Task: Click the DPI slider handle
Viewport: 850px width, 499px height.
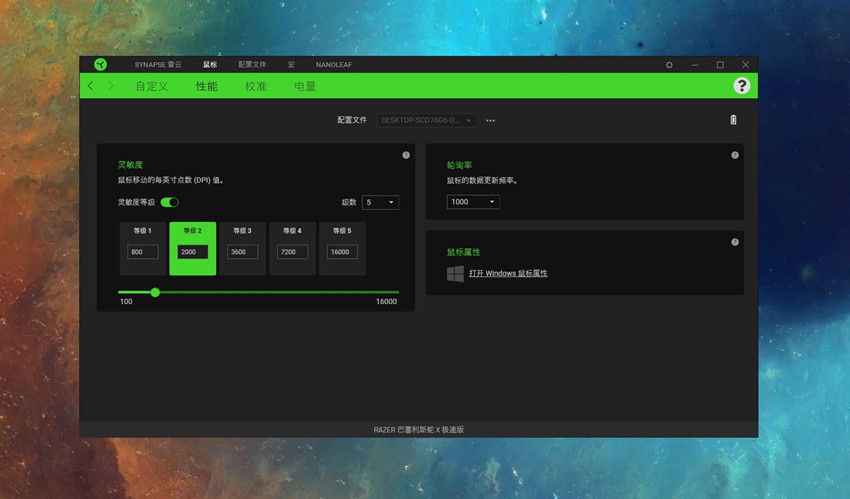Action: point(155,292)
